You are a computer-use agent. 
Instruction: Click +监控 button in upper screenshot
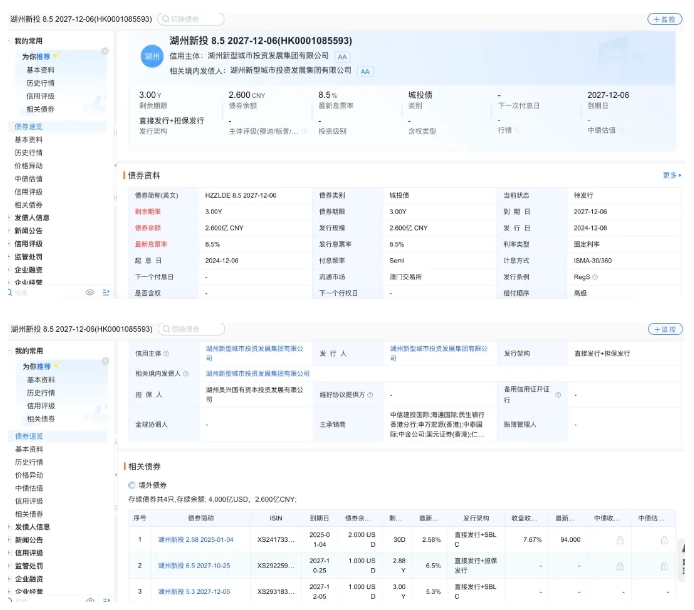click(x=665, y=19)
